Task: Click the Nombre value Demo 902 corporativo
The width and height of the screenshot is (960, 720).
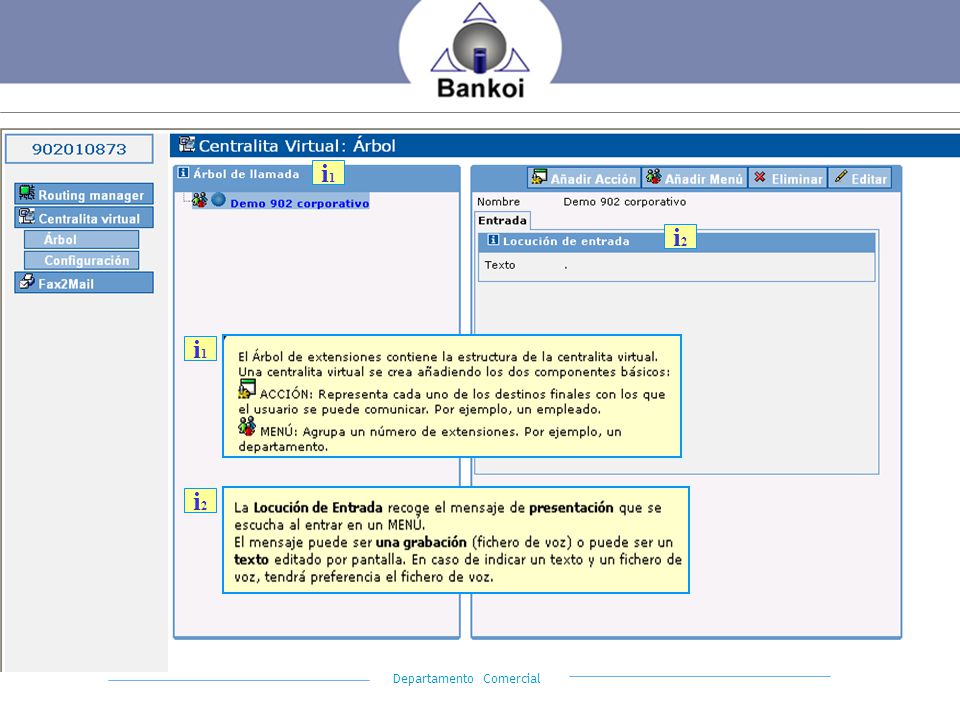Action: coord(624,201)
